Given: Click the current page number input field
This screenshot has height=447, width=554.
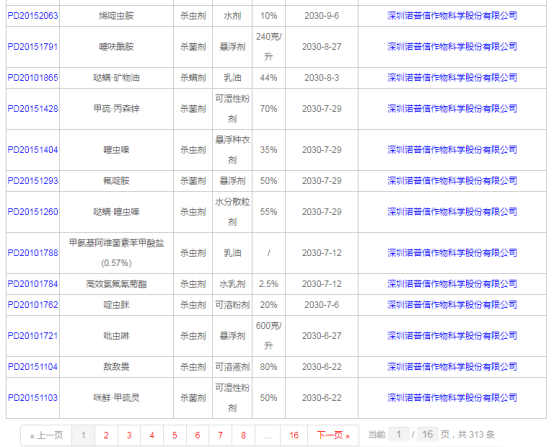Looking at the screenshot, I should [399, 434].
